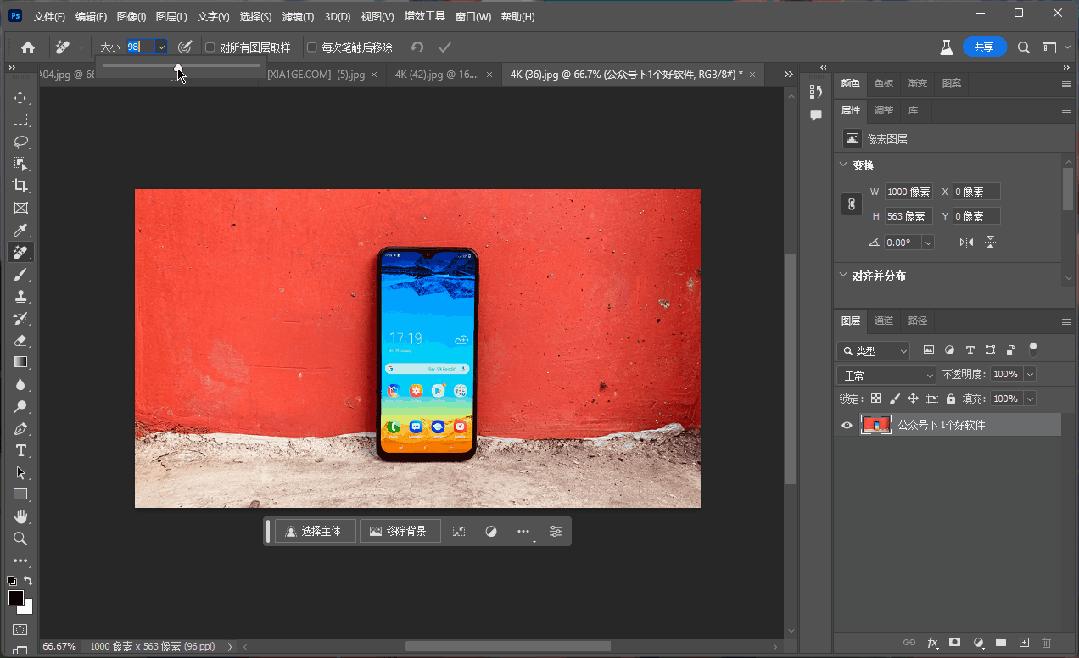The width and height of the screenshot is (1079, 658).
Task: Select the Hand tool
Action: point(21,516)
